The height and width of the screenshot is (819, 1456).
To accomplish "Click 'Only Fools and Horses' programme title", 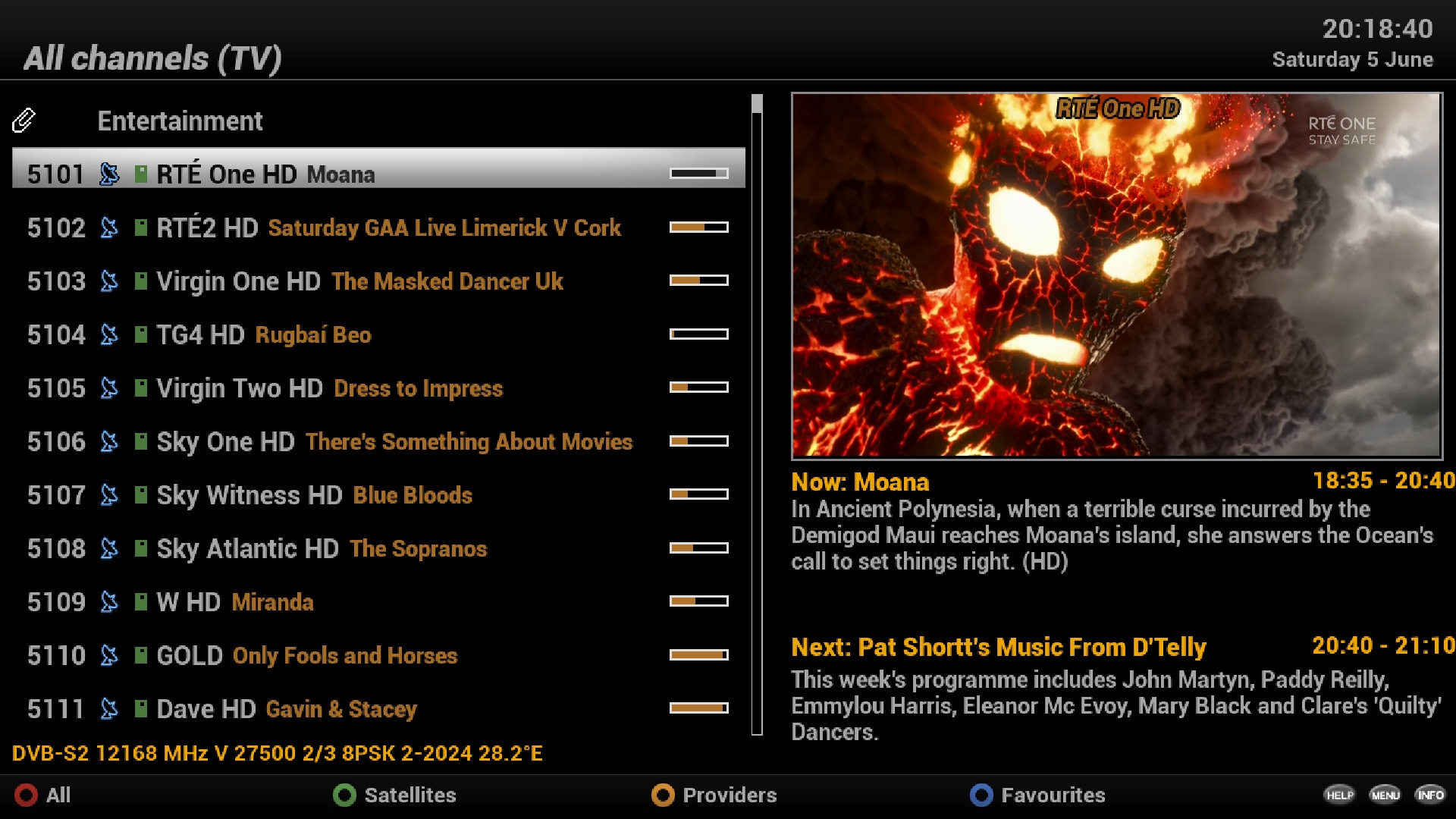I will (x=345, y=656).
